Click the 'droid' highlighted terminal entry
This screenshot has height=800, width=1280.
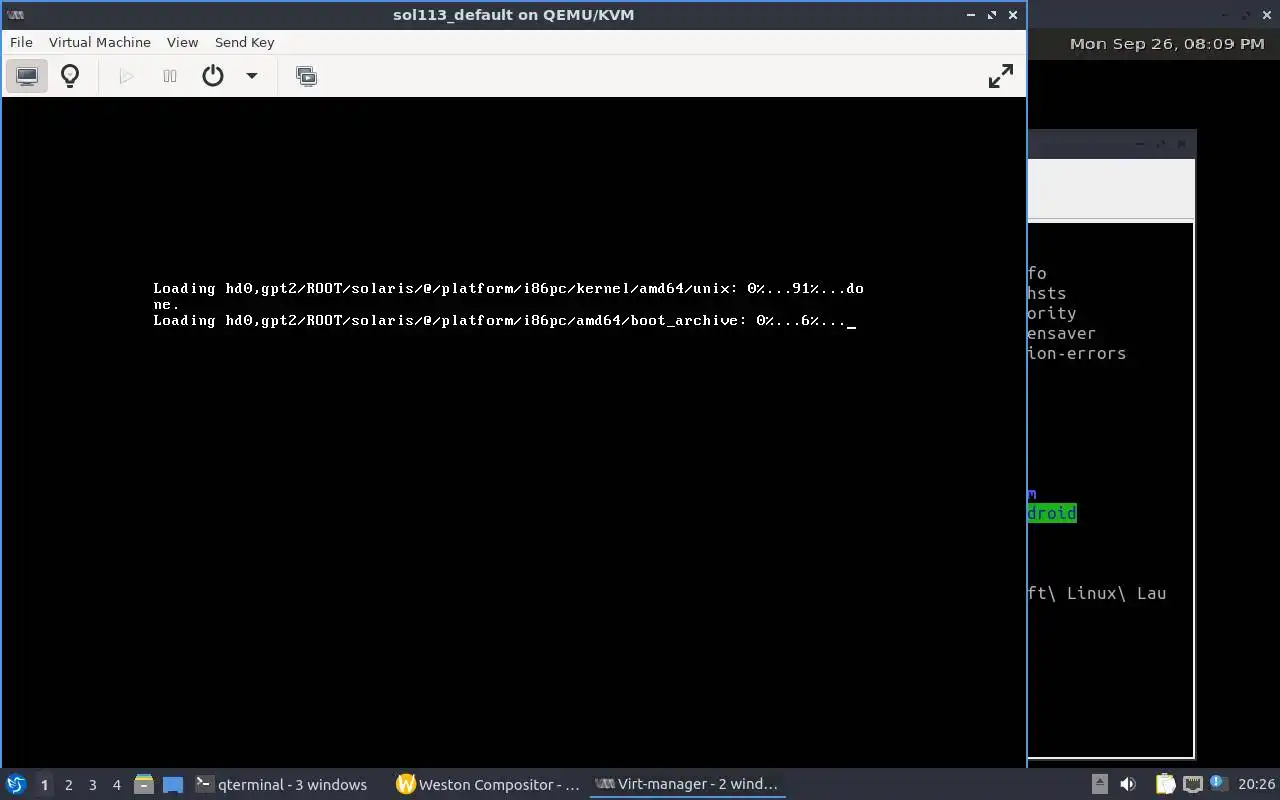[x=1052, y=513]
